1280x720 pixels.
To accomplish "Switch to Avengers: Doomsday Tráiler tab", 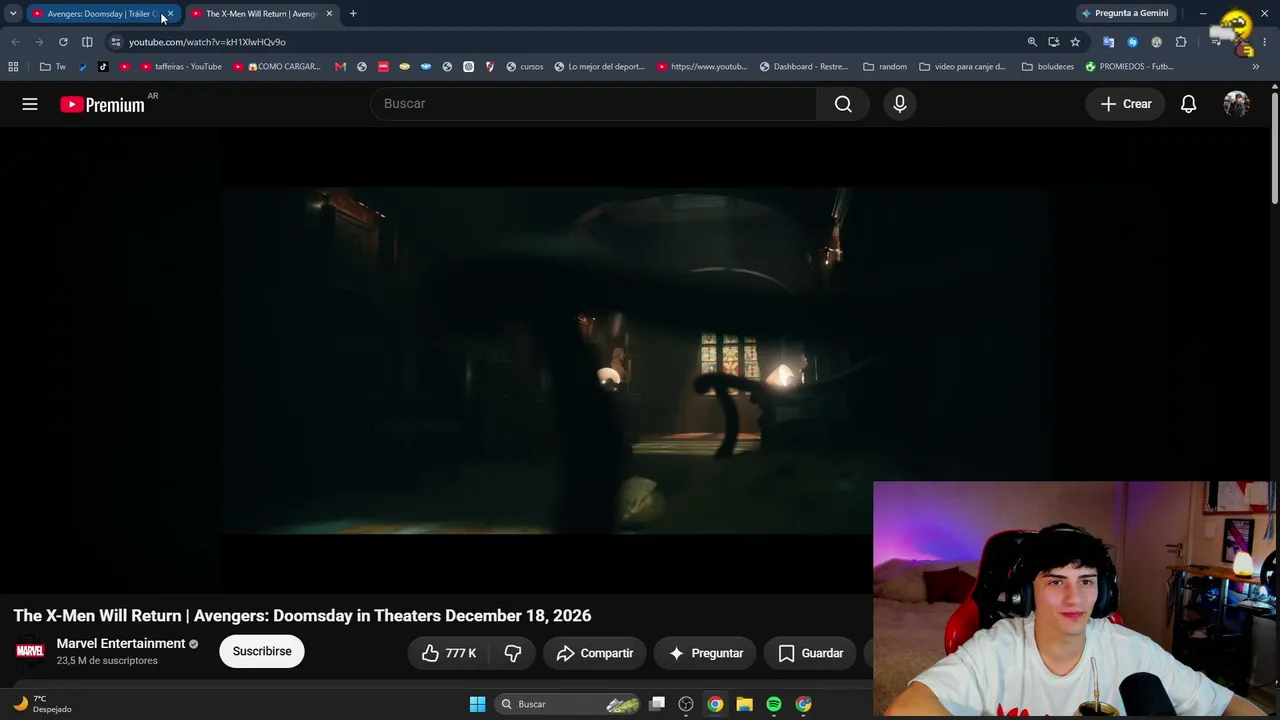I will click(x=95, y=14).
